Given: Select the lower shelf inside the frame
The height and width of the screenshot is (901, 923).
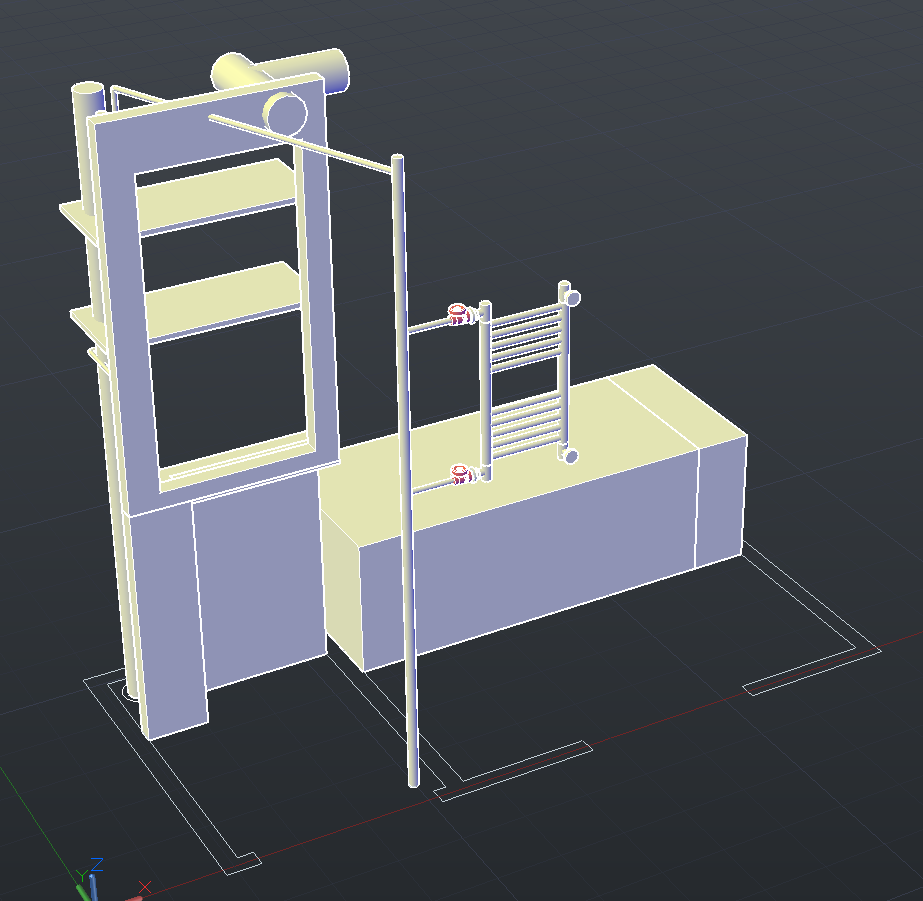Looking at the screenshot, I should [224, 300].
